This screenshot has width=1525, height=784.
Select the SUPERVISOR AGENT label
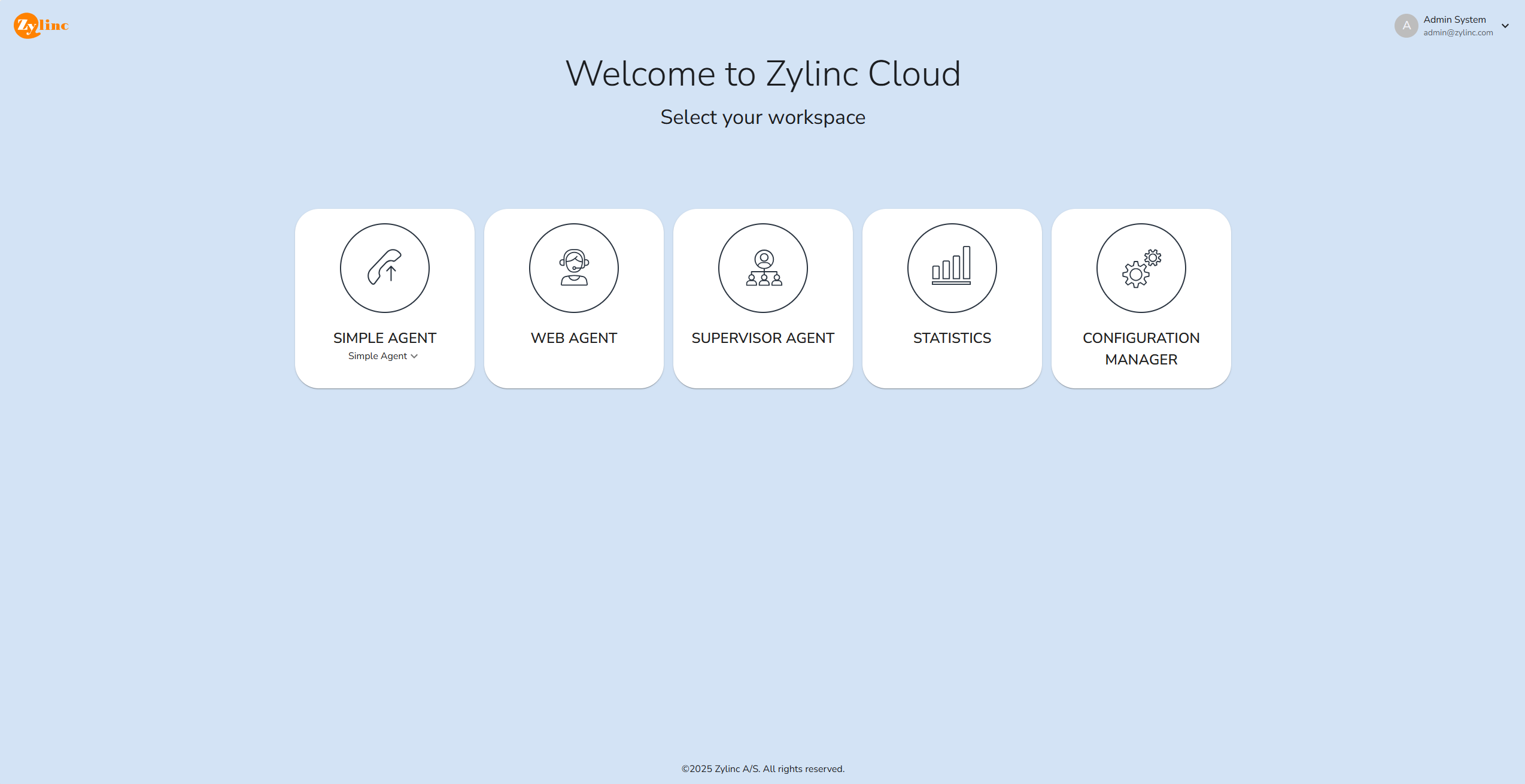[762, 338]
